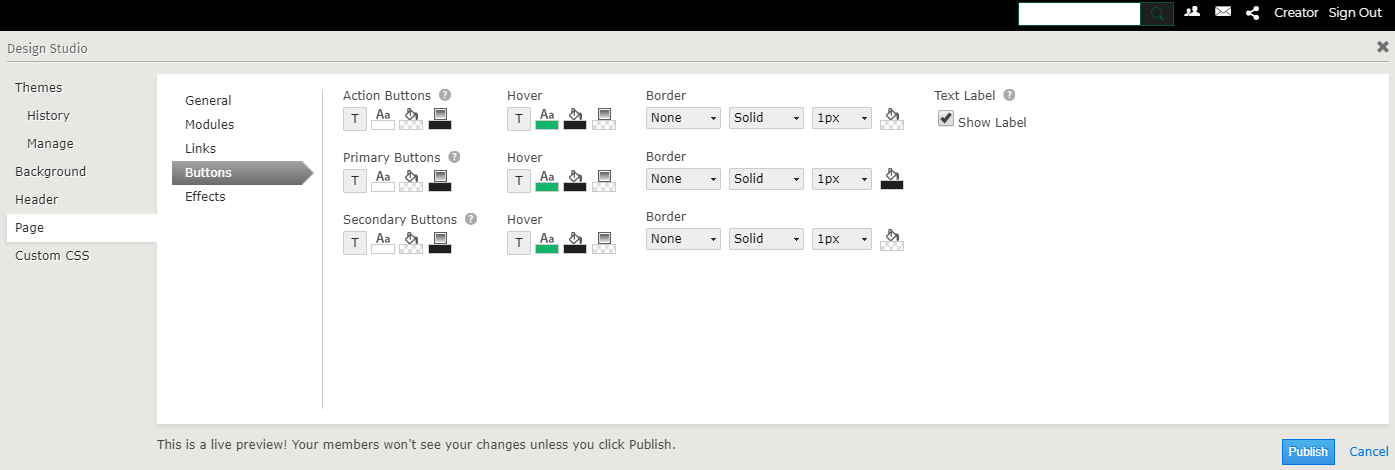Open Primary Buttons hover gradient picker

pos(603,180)
